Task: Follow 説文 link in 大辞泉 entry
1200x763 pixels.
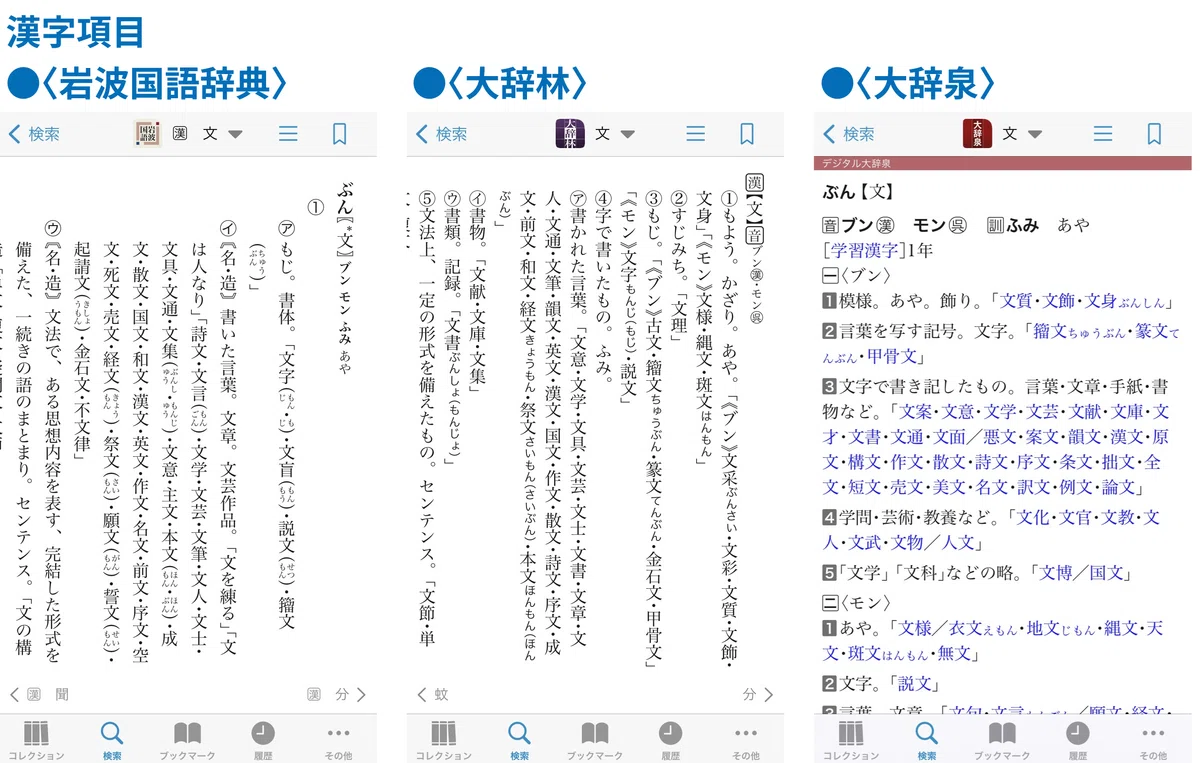Action: click(x=916, y=684)
